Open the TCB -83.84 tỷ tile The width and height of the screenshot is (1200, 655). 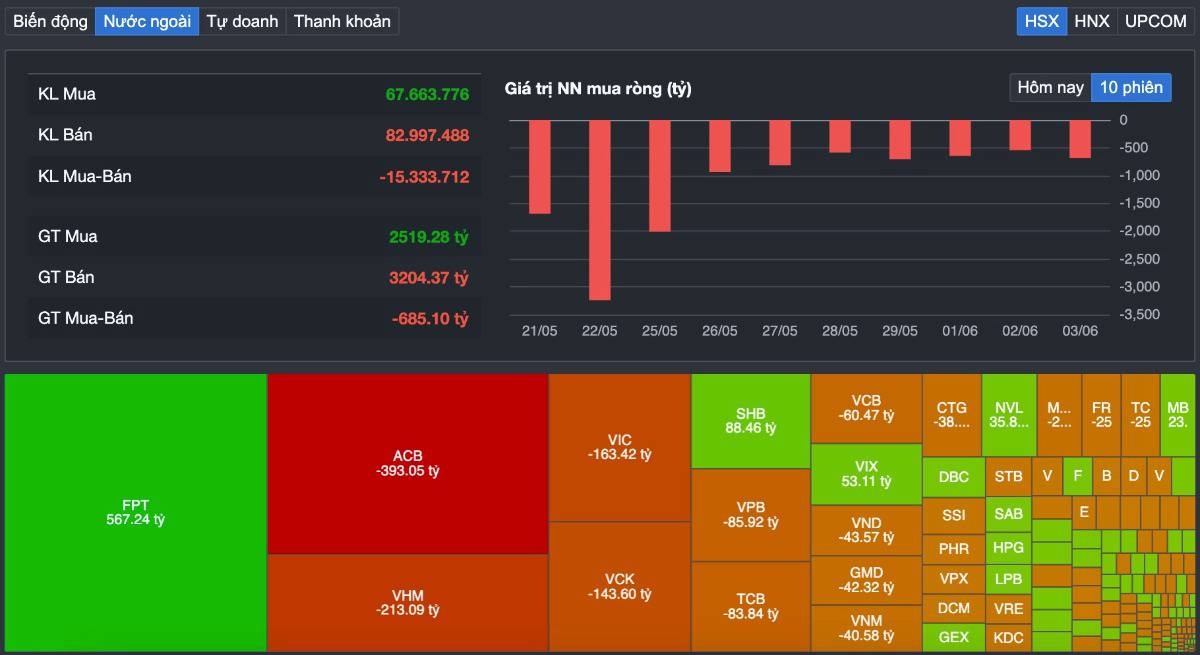(751, 607)
